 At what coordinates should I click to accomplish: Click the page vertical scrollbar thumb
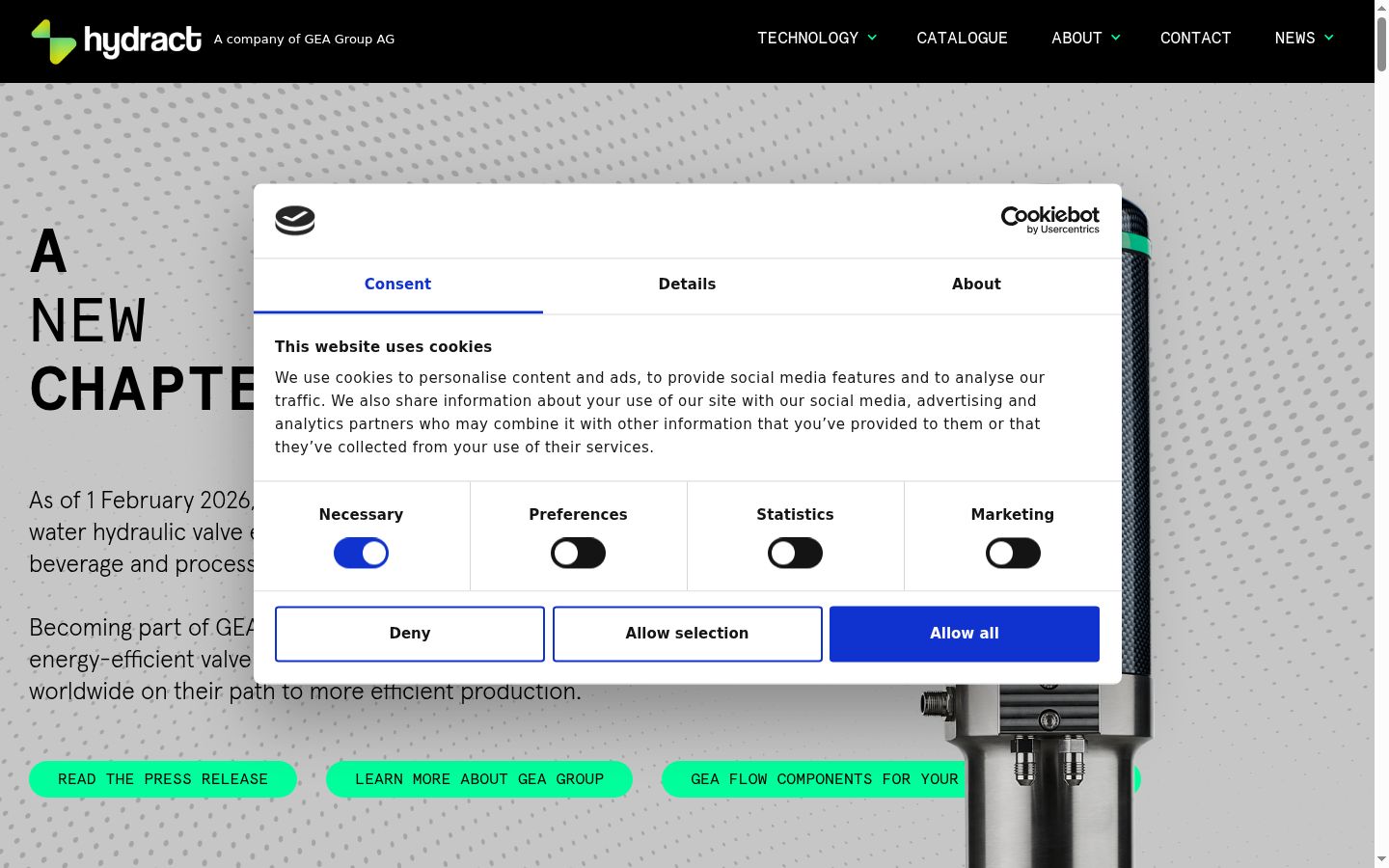1381,43
